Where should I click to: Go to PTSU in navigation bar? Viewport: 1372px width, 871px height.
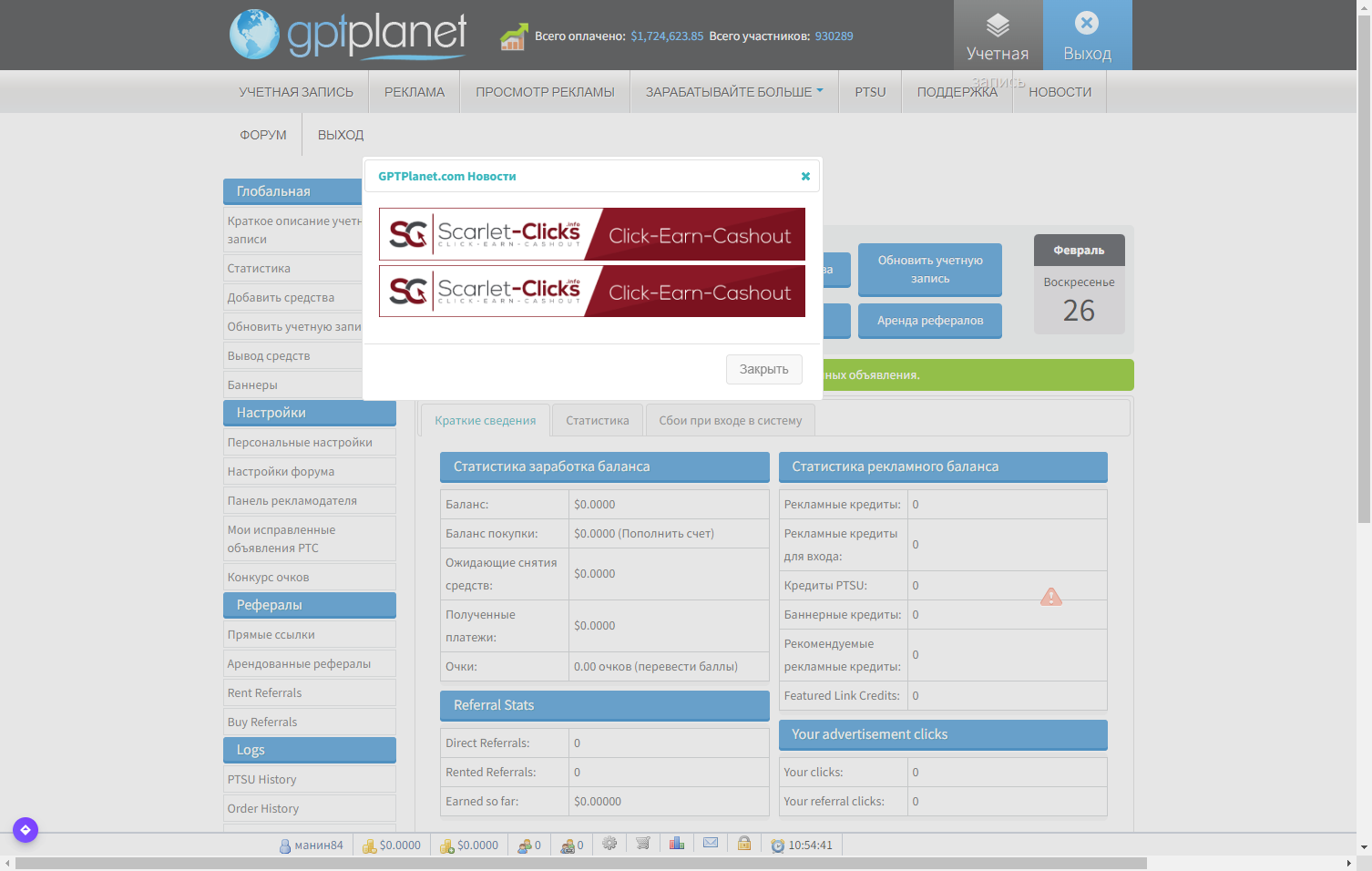click(x=870, y=92)
